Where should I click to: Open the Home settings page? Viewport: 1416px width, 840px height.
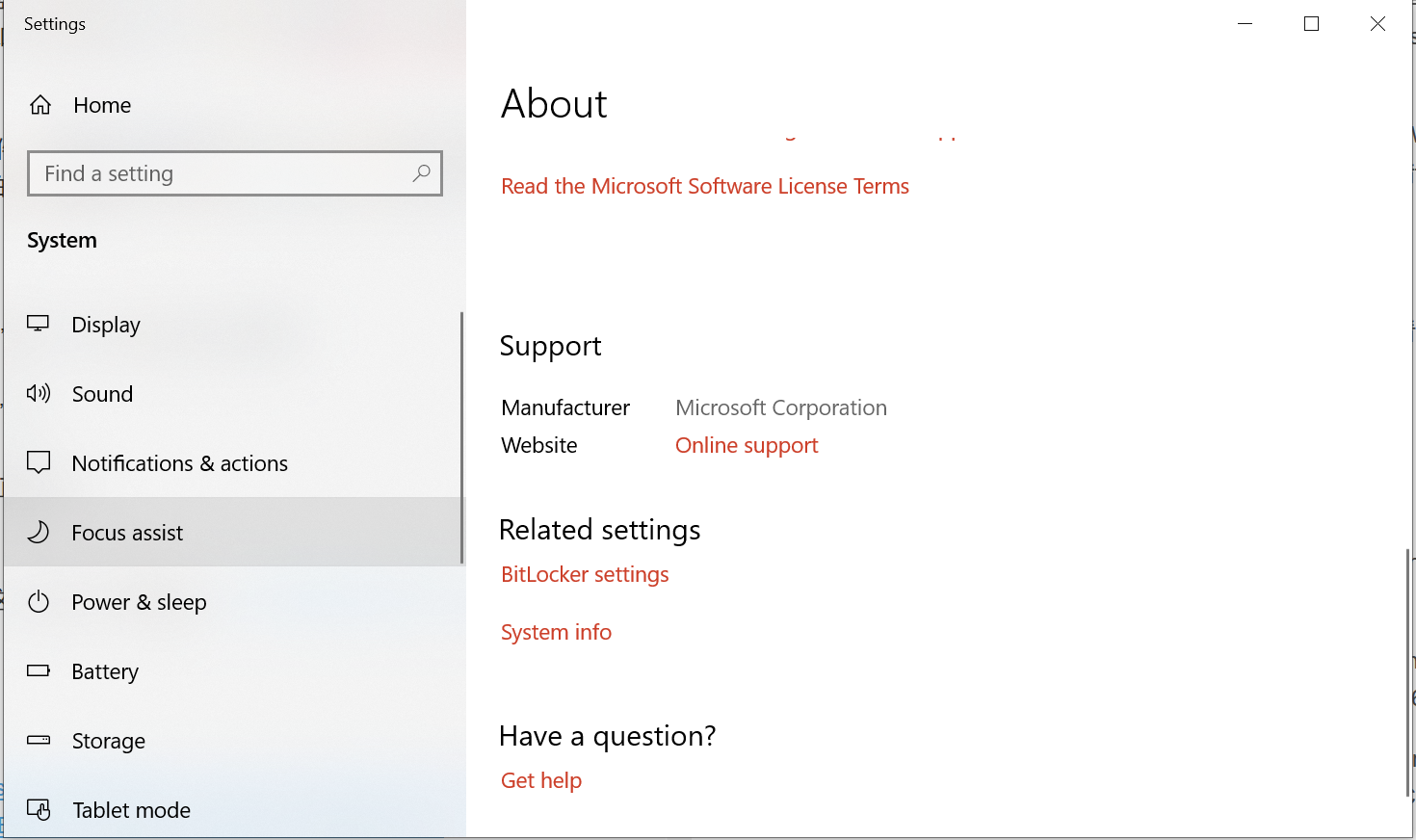click(x=233, y=105)
